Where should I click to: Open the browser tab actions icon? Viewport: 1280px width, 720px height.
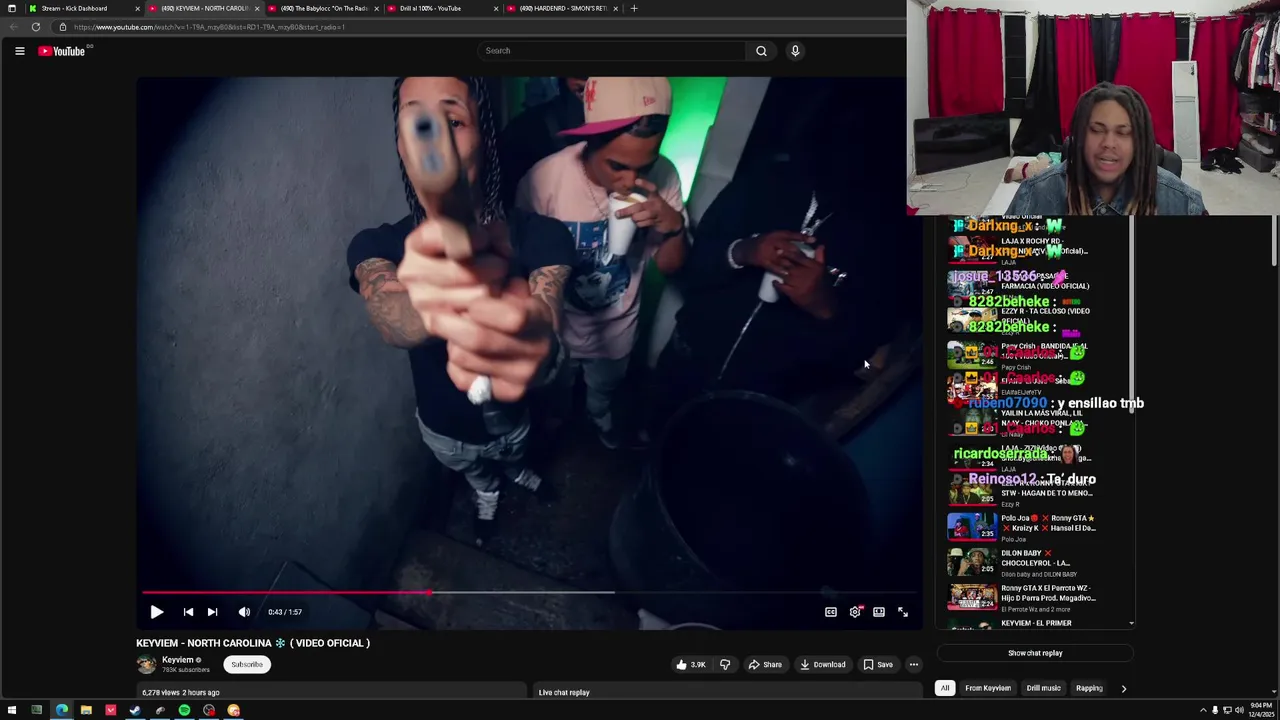11,8
